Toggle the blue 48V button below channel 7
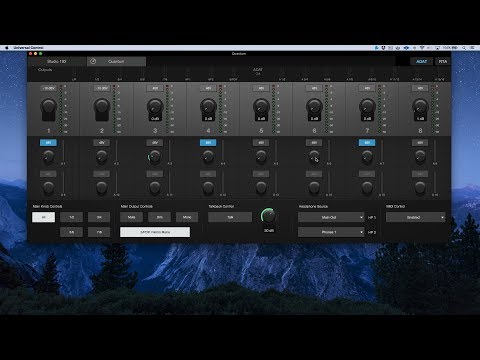This screenshot has height=360, width=480. coord(367,143)
